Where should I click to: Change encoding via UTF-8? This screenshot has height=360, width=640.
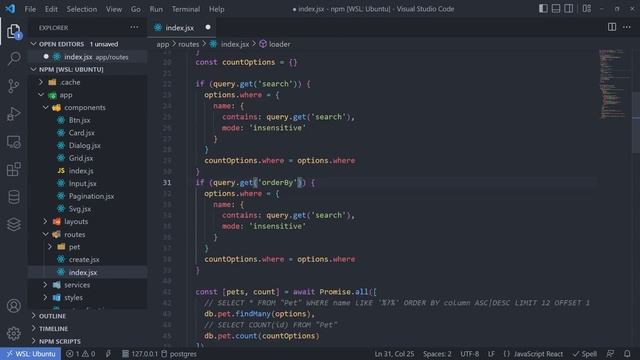pyautogui.click(x=469, y=354)
